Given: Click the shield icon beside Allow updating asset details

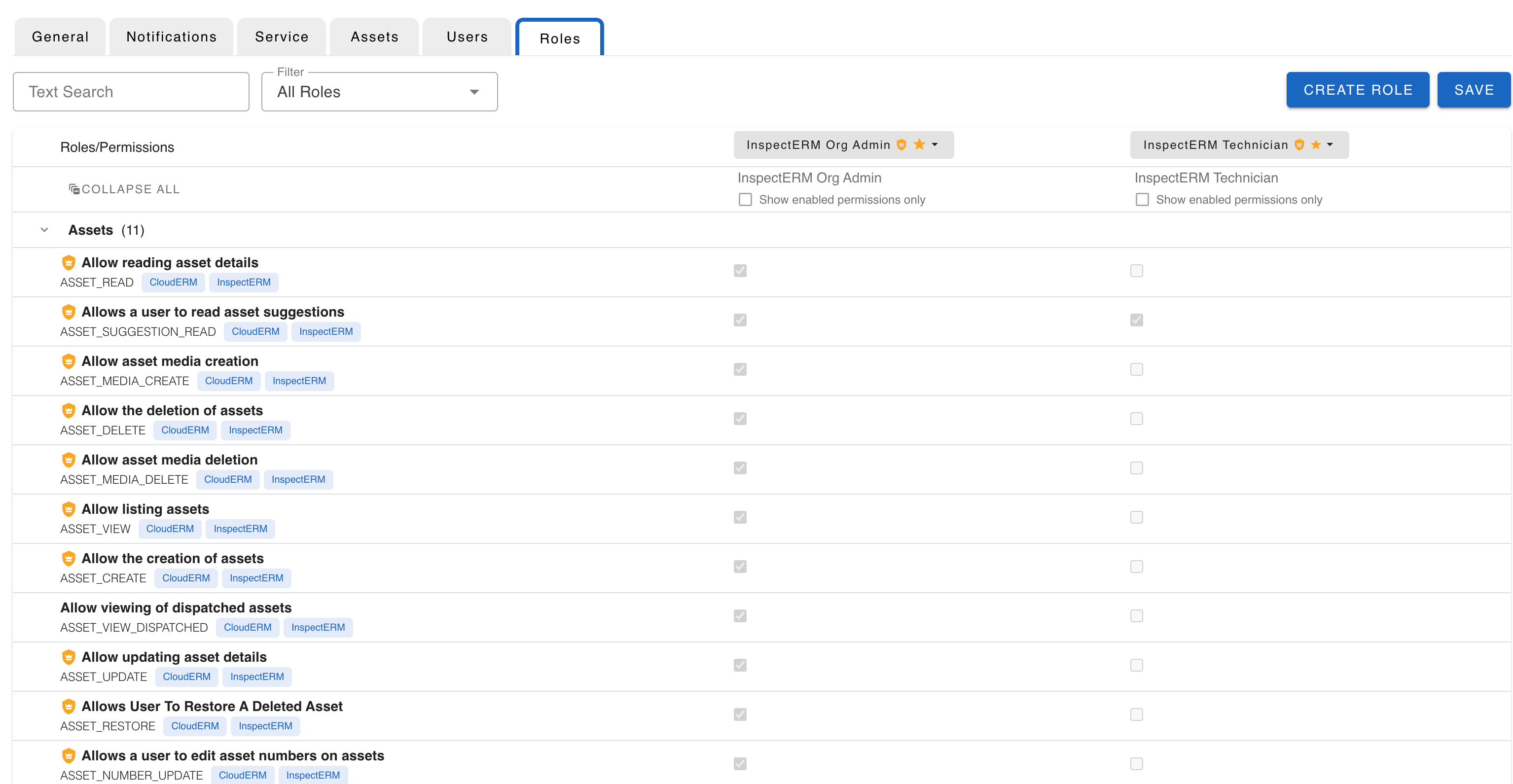Looking at the screenshot, I should pos(69,657).
